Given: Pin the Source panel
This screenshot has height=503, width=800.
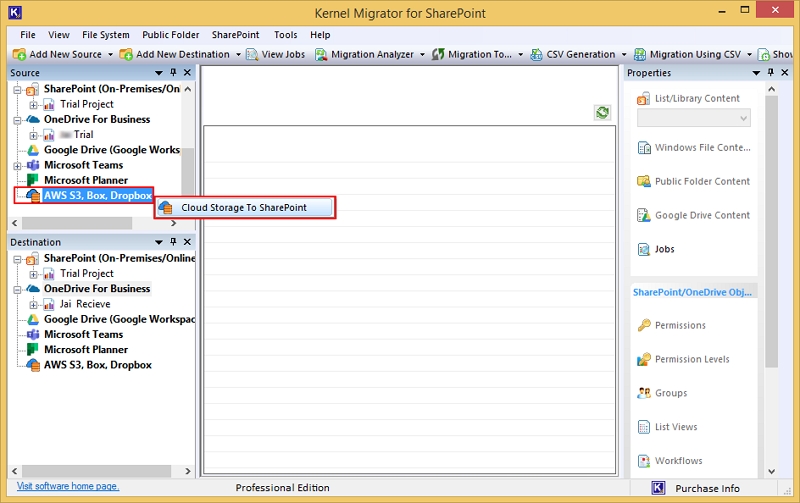Looking at the screenshot, I should 173,72.
